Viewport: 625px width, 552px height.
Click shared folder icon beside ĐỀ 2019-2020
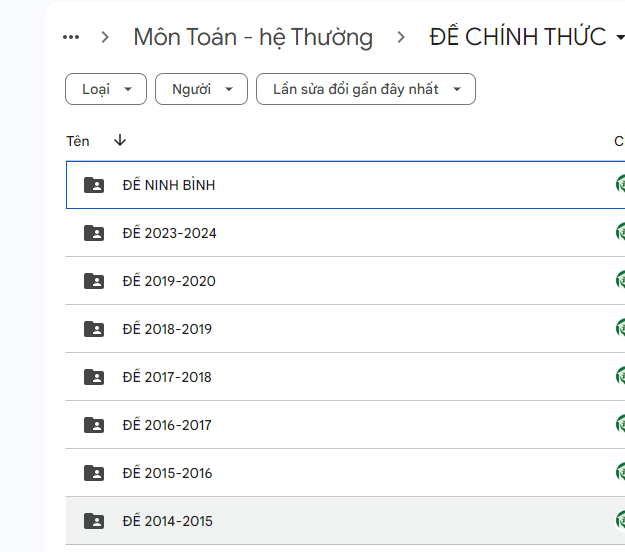point(94,281)
